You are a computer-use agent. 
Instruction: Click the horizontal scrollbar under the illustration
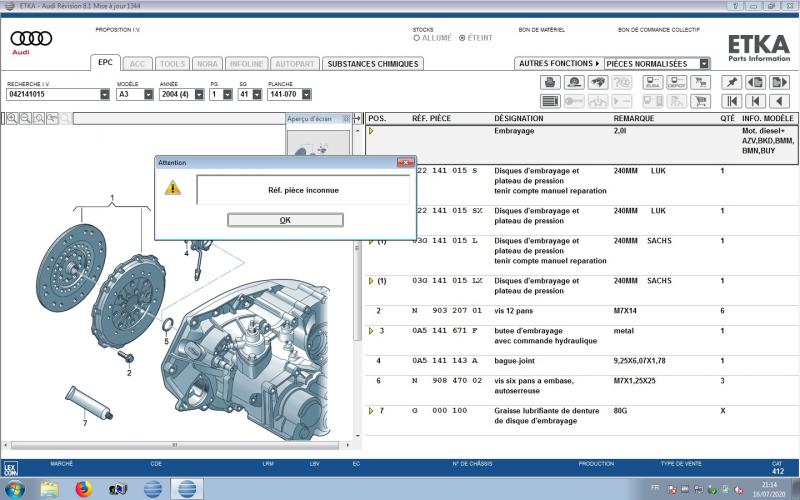174,445
